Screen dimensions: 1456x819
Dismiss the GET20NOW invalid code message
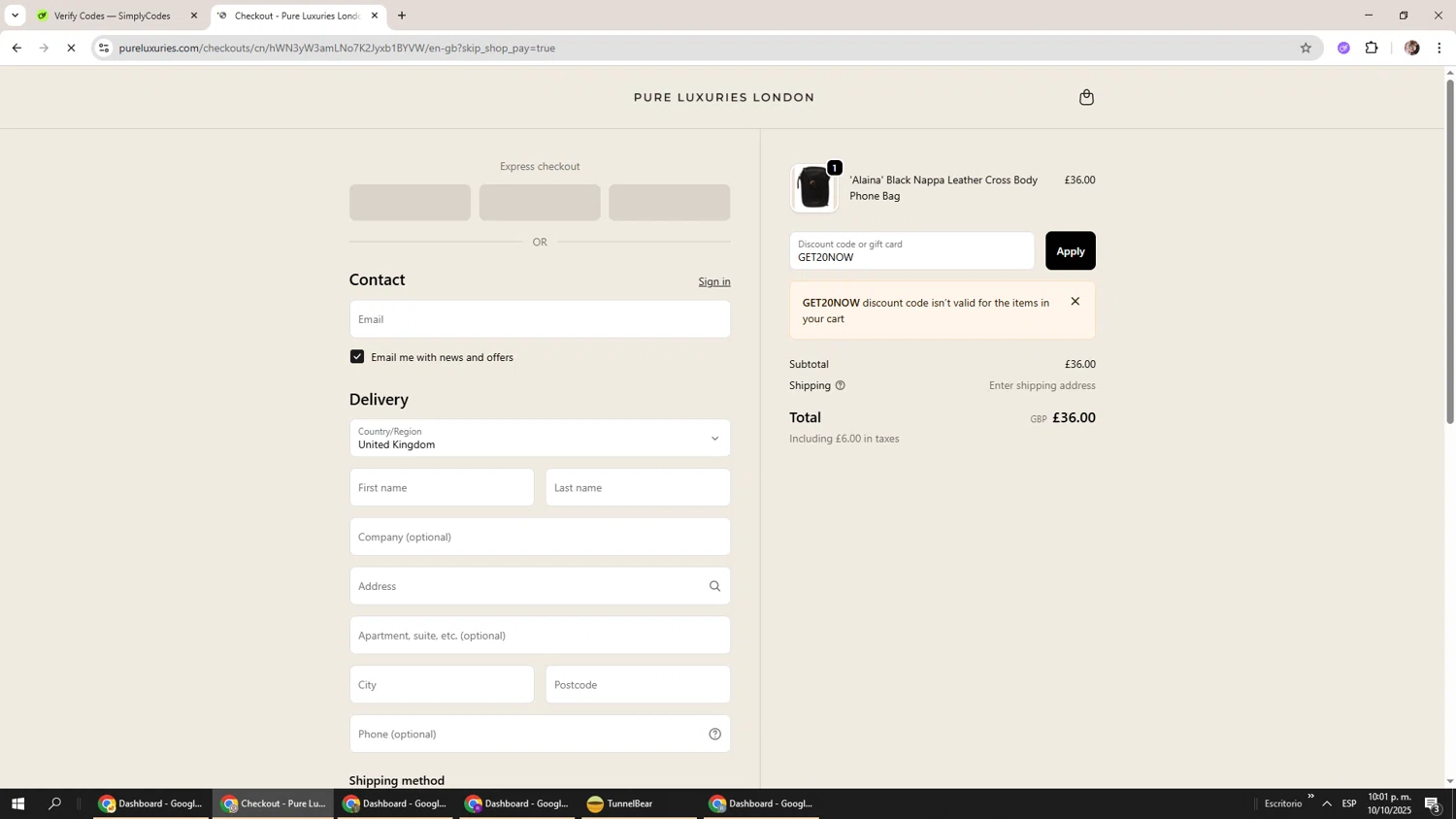click(x=1075, y=302)
